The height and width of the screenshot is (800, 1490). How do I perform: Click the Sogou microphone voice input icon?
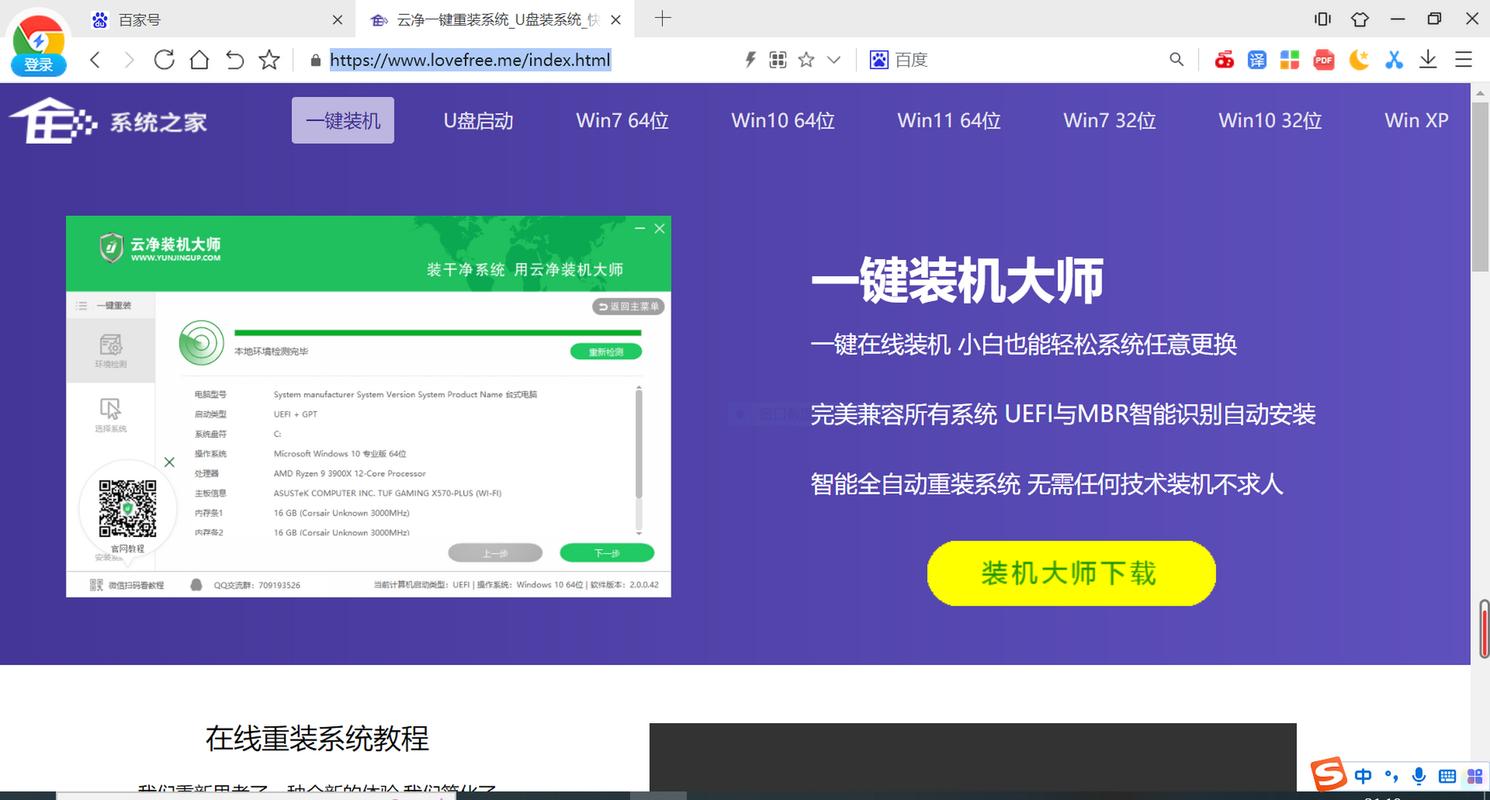point(1418,776)
